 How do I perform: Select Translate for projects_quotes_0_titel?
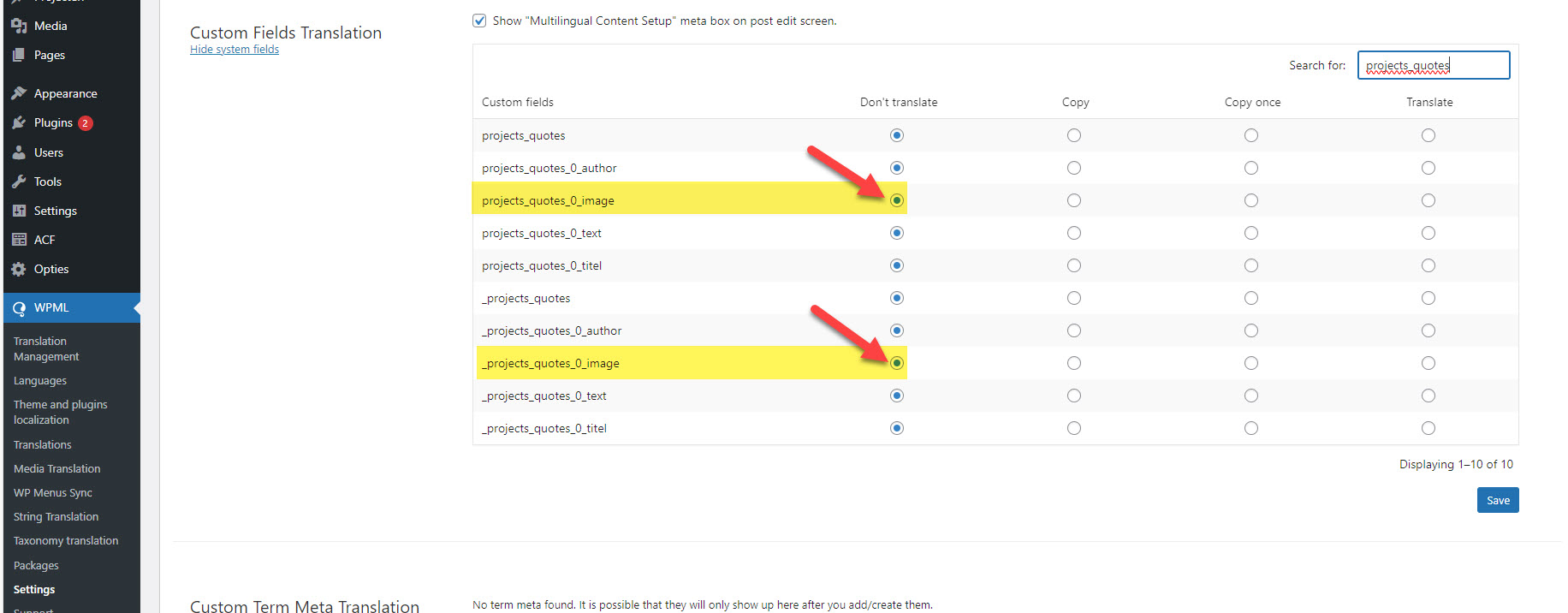[x=1428, y=265]
